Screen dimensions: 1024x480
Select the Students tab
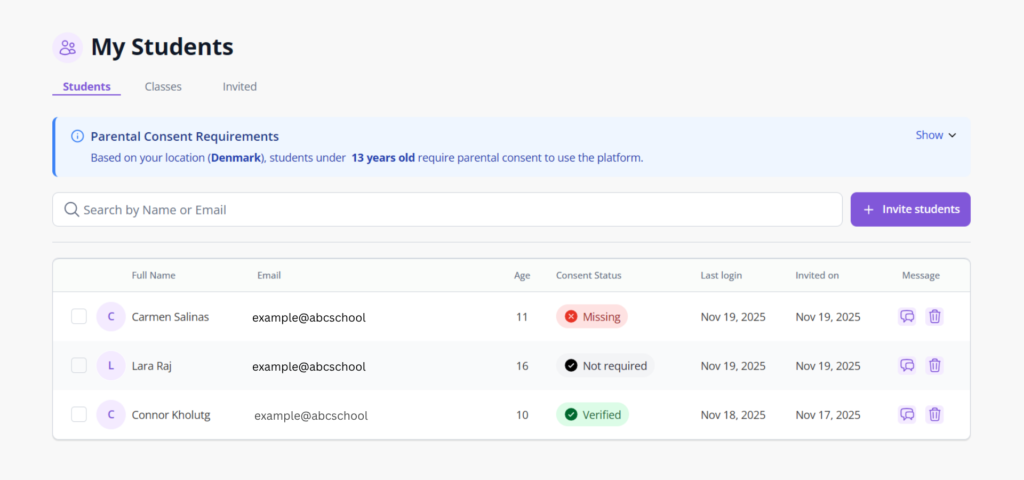click(x=87, y=87)
